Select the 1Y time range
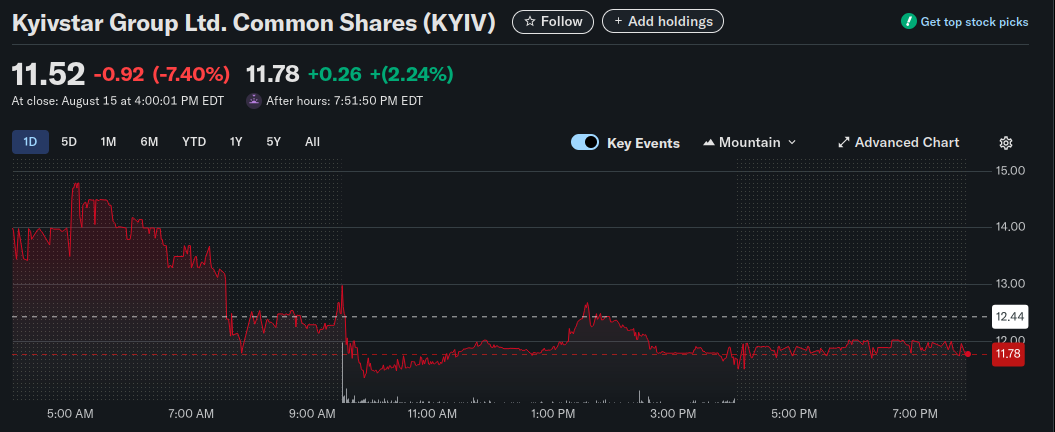Viewport: 1055px width, 432px height. (236, 142)
